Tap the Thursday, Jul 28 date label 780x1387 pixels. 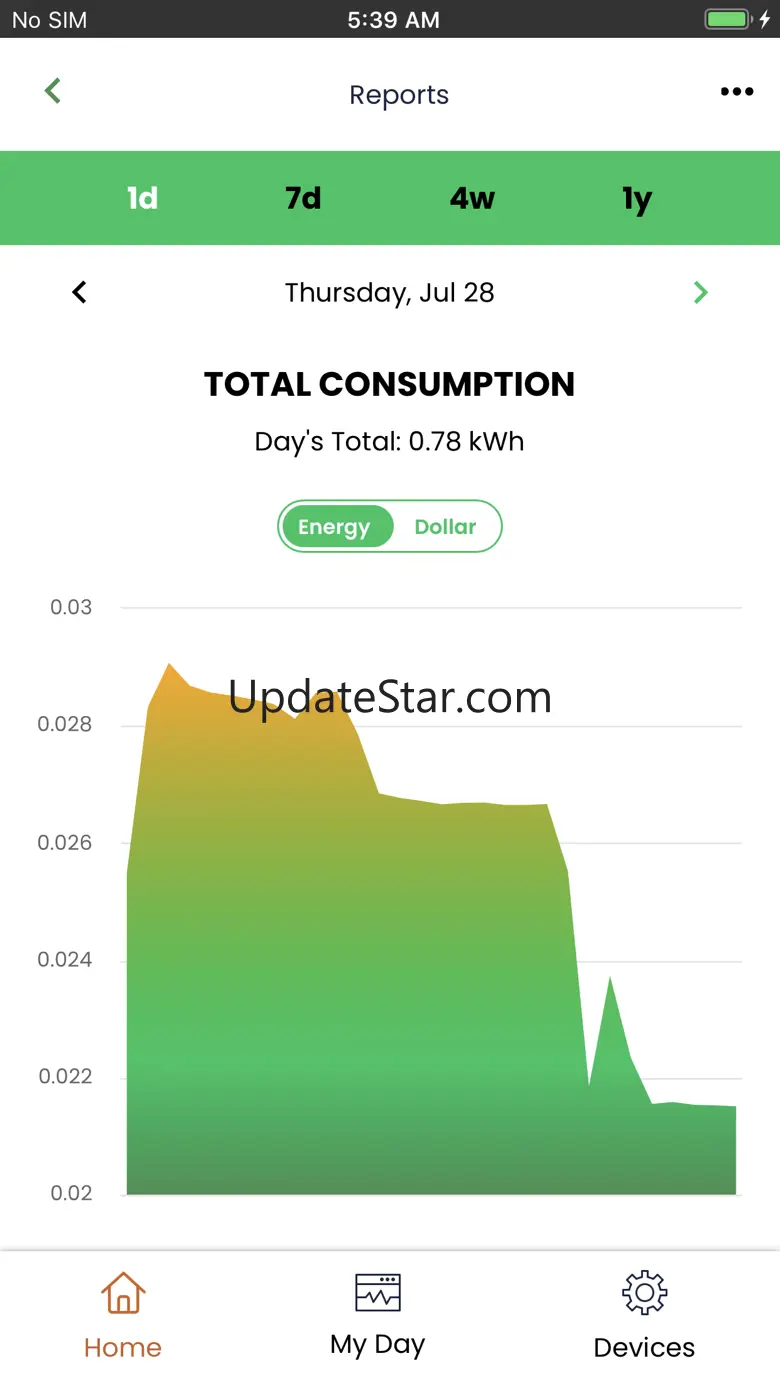pyautogui.click(x=390, y=292)
